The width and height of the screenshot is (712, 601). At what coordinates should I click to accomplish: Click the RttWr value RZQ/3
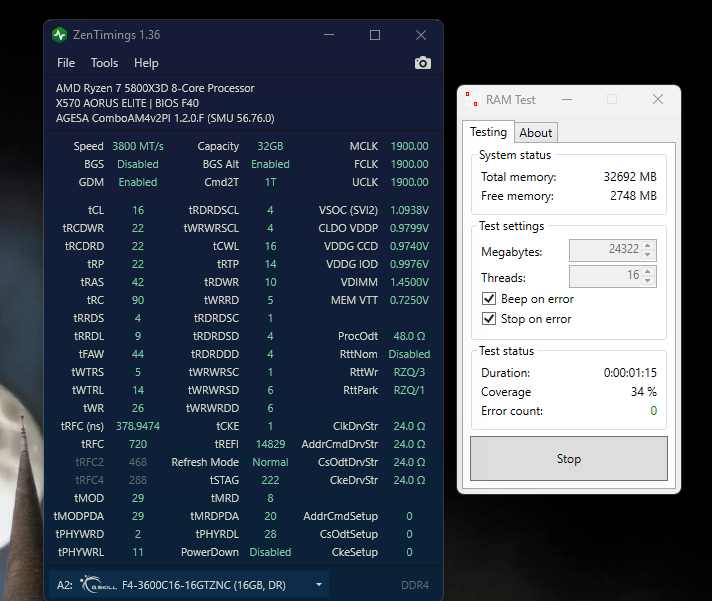point(409,372)
